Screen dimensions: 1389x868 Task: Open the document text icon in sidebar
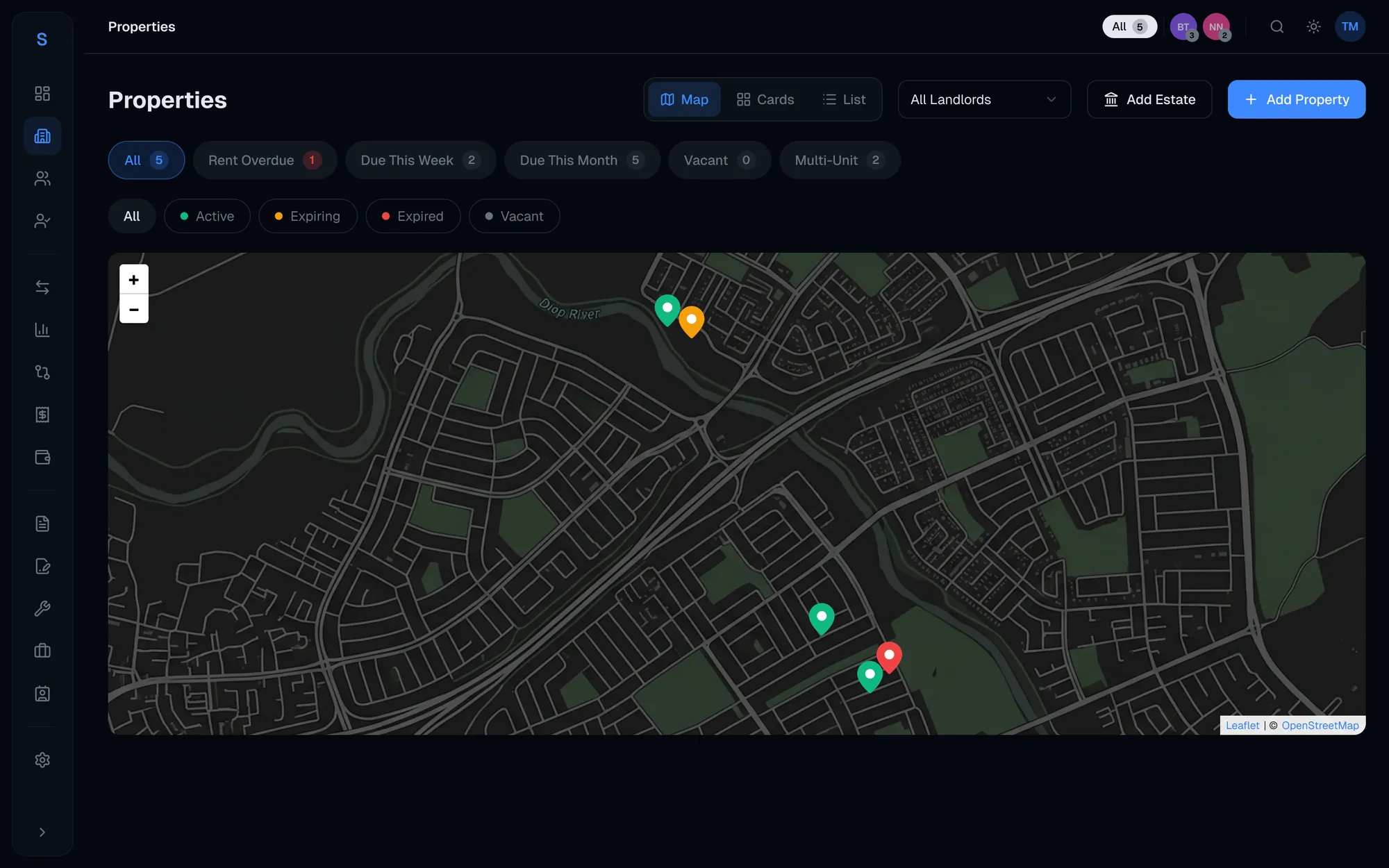pos(42,524)
